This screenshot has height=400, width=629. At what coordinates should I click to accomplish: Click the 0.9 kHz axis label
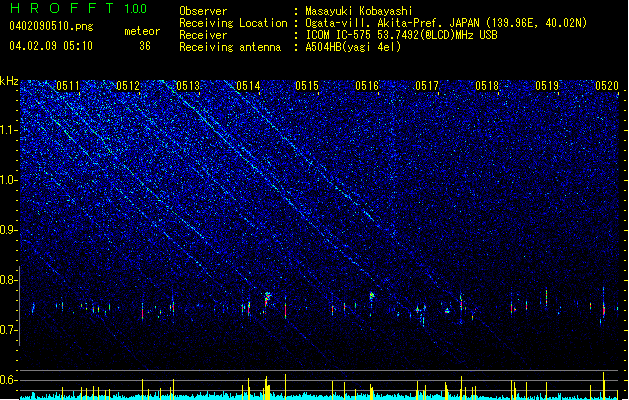point(9,230)
